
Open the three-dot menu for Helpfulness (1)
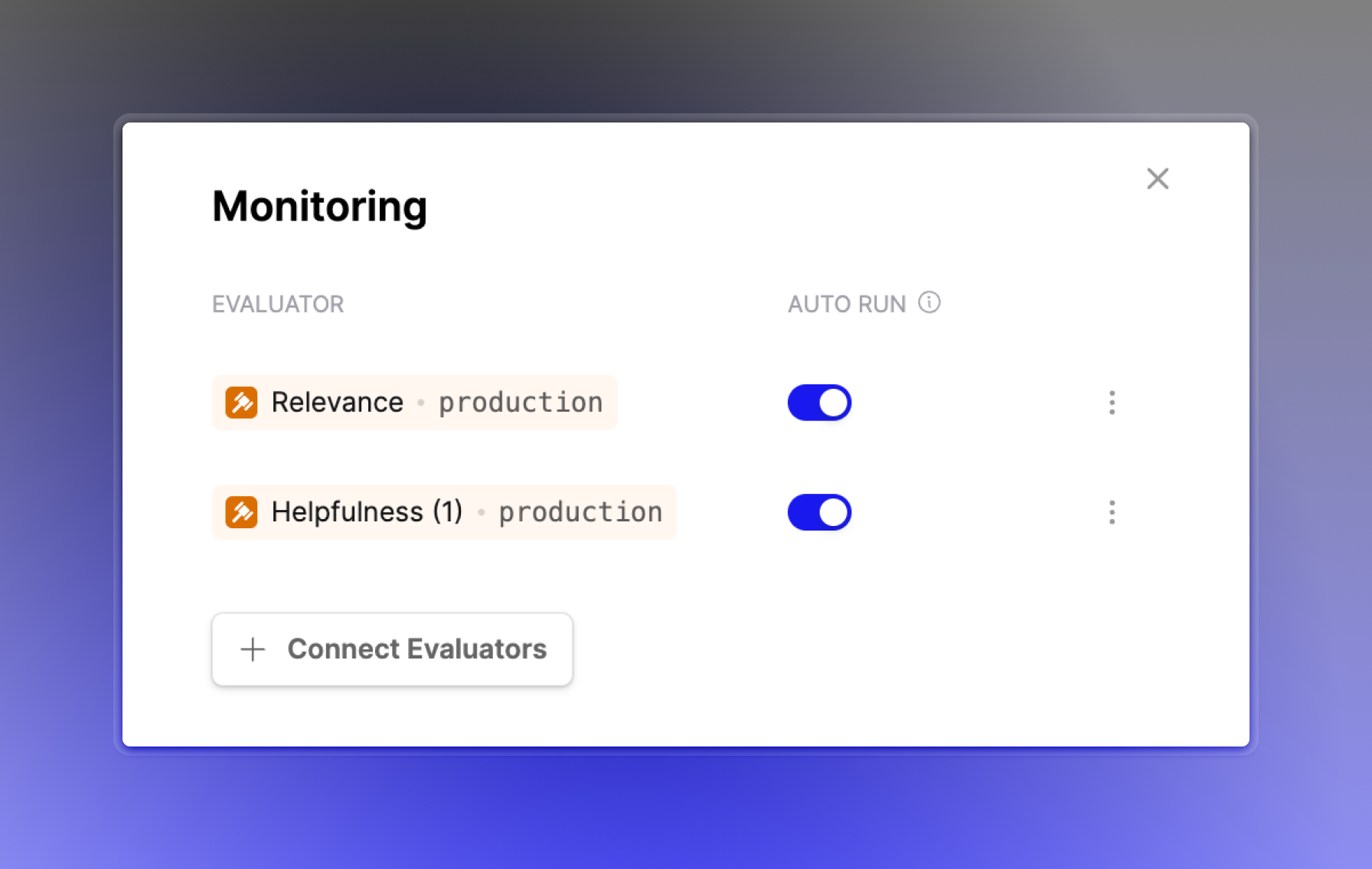pyautogui.click(x=1112, y=512)
